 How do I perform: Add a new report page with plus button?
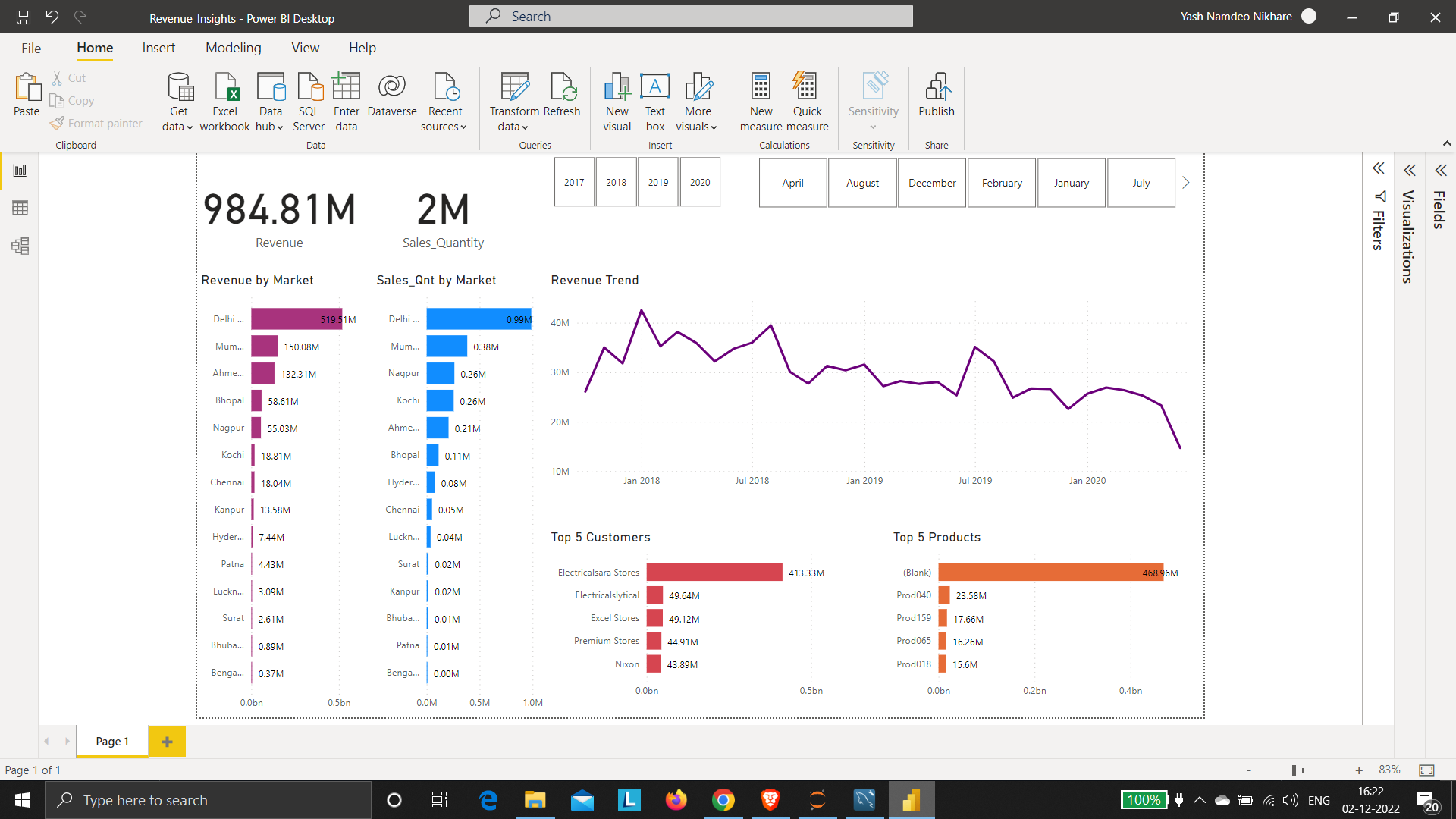click(167, 741)
